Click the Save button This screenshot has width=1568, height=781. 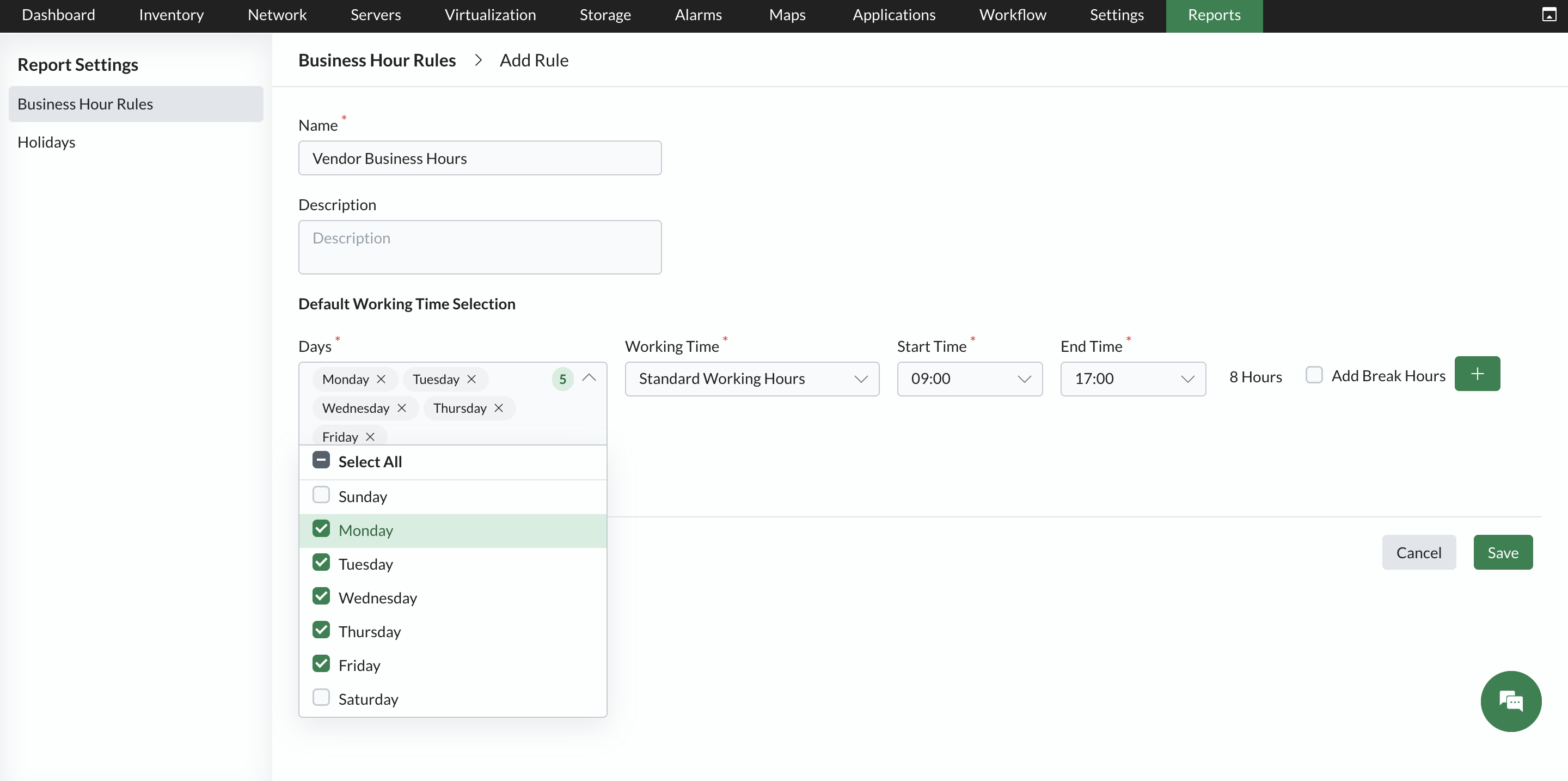coord(1503,552)
